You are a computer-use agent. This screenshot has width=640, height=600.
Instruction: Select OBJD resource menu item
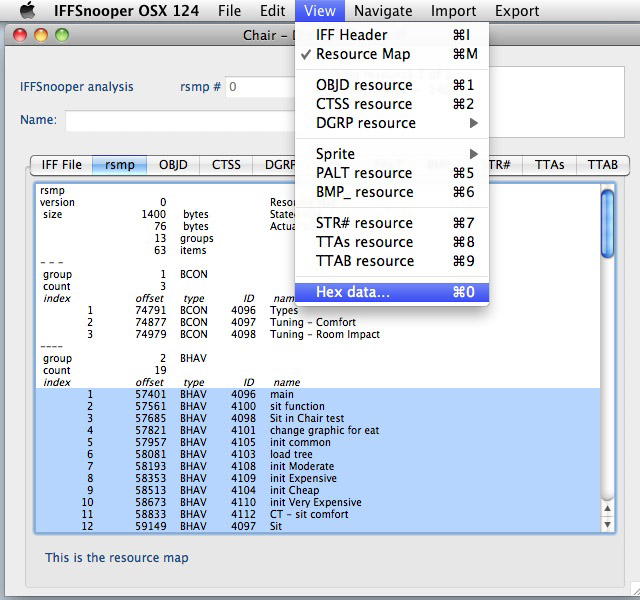tap(392, 85)
